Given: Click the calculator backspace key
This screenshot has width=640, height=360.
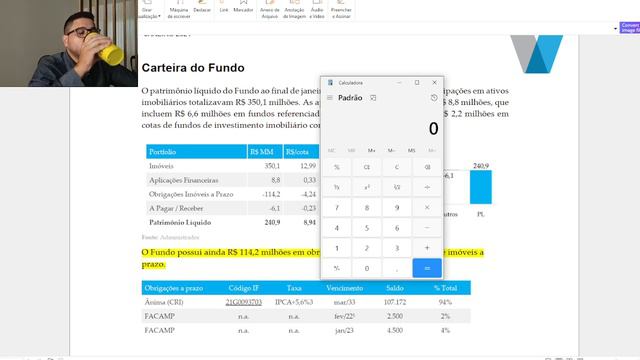Looking at the screenshot, I should pyautogui.click(x=427, y=167).
